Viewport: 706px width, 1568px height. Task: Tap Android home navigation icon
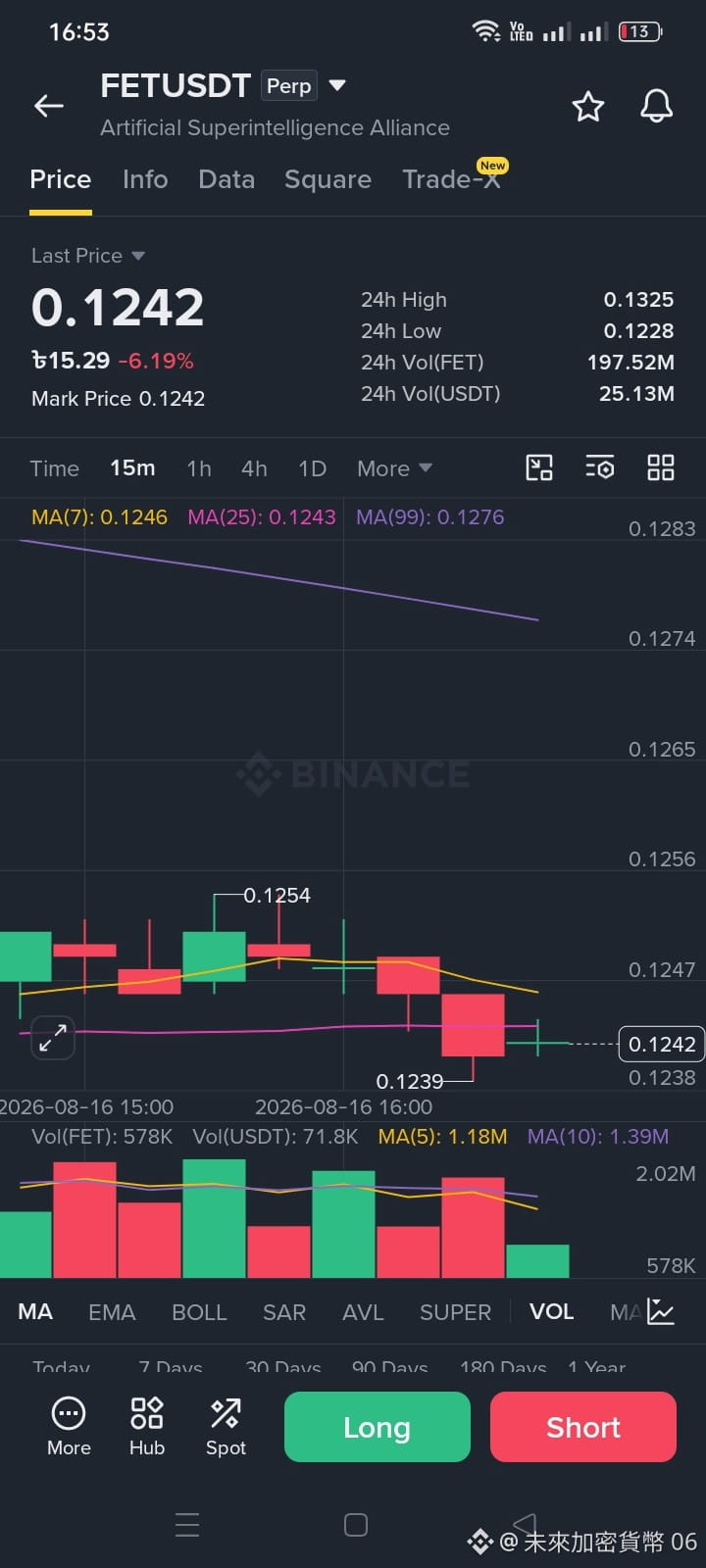pos(356,1525)
